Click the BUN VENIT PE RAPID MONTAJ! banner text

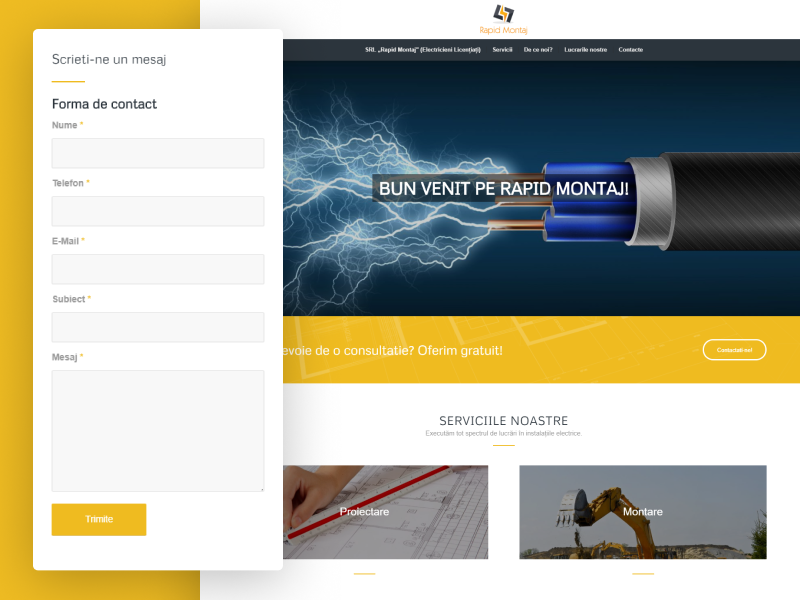click(503, 188)
